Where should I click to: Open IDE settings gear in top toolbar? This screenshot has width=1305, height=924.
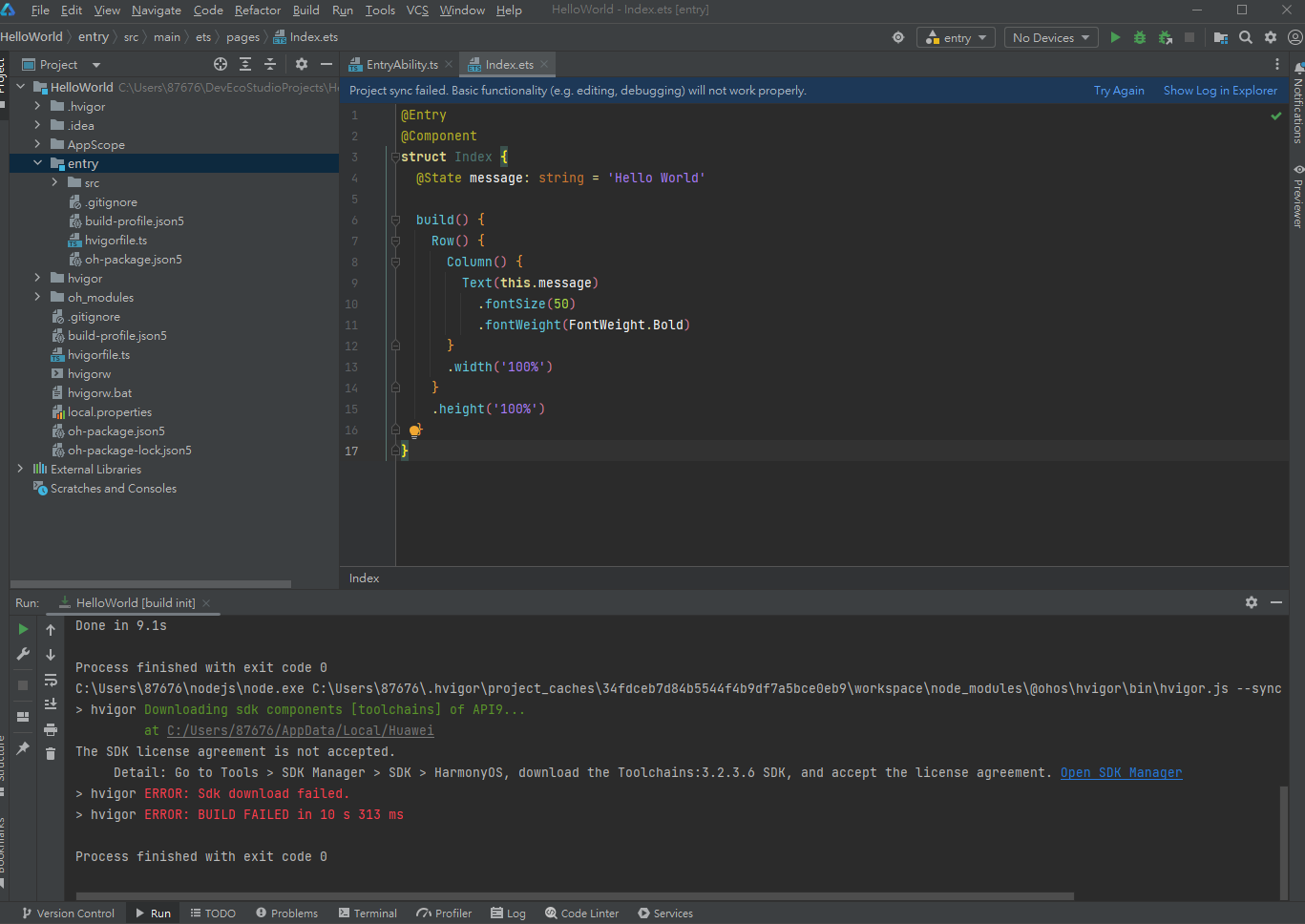point(1271,37)
